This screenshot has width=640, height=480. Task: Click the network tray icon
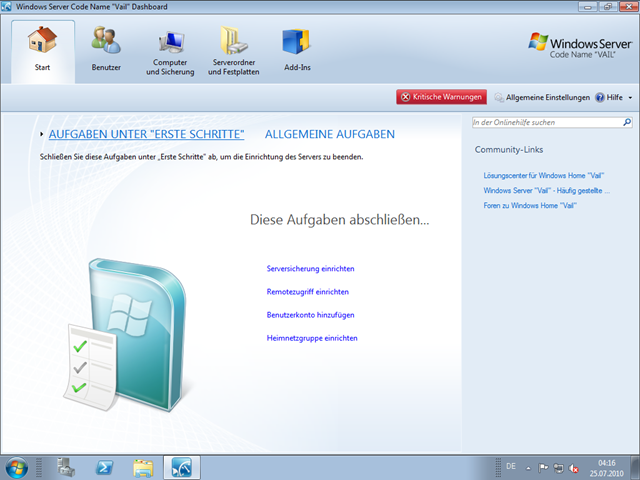coord(558,468)
